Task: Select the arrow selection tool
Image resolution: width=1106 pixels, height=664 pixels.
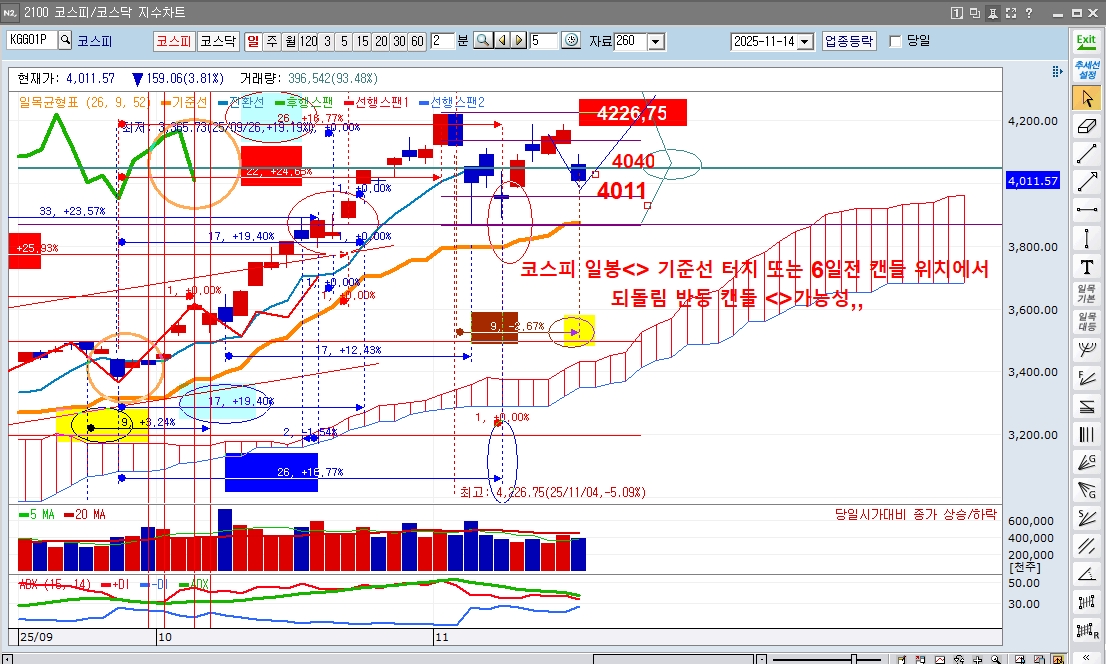Action: pos(1086,99)
